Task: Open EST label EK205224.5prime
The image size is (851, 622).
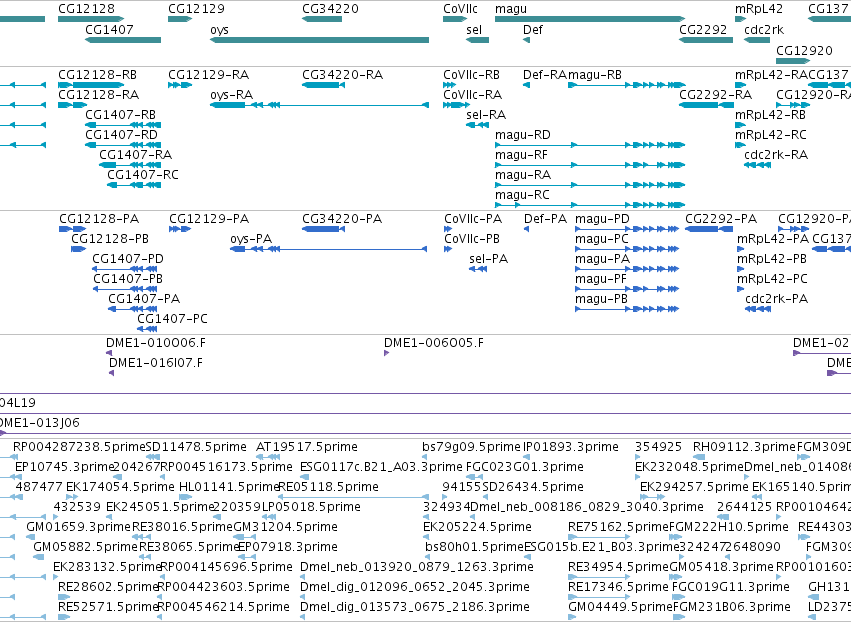Action: coord(478,527)
